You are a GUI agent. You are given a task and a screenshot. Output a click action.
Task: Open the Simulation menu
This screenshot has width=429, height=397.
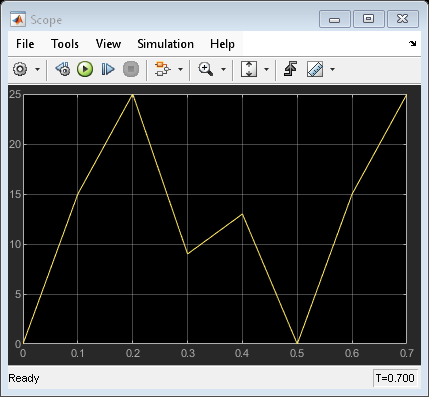165,44
